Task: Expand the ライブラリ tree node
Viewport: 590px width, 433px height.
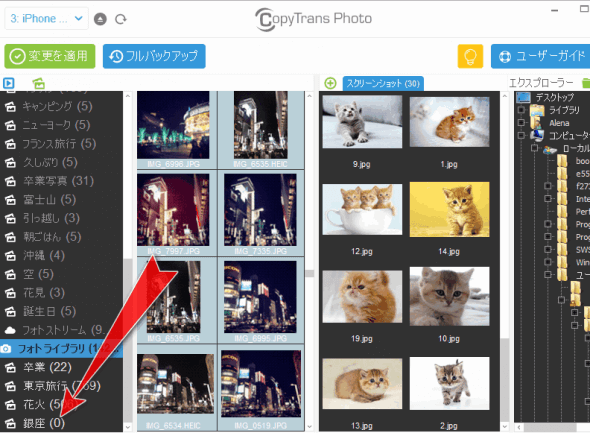Action: click(x=521, y=110)
